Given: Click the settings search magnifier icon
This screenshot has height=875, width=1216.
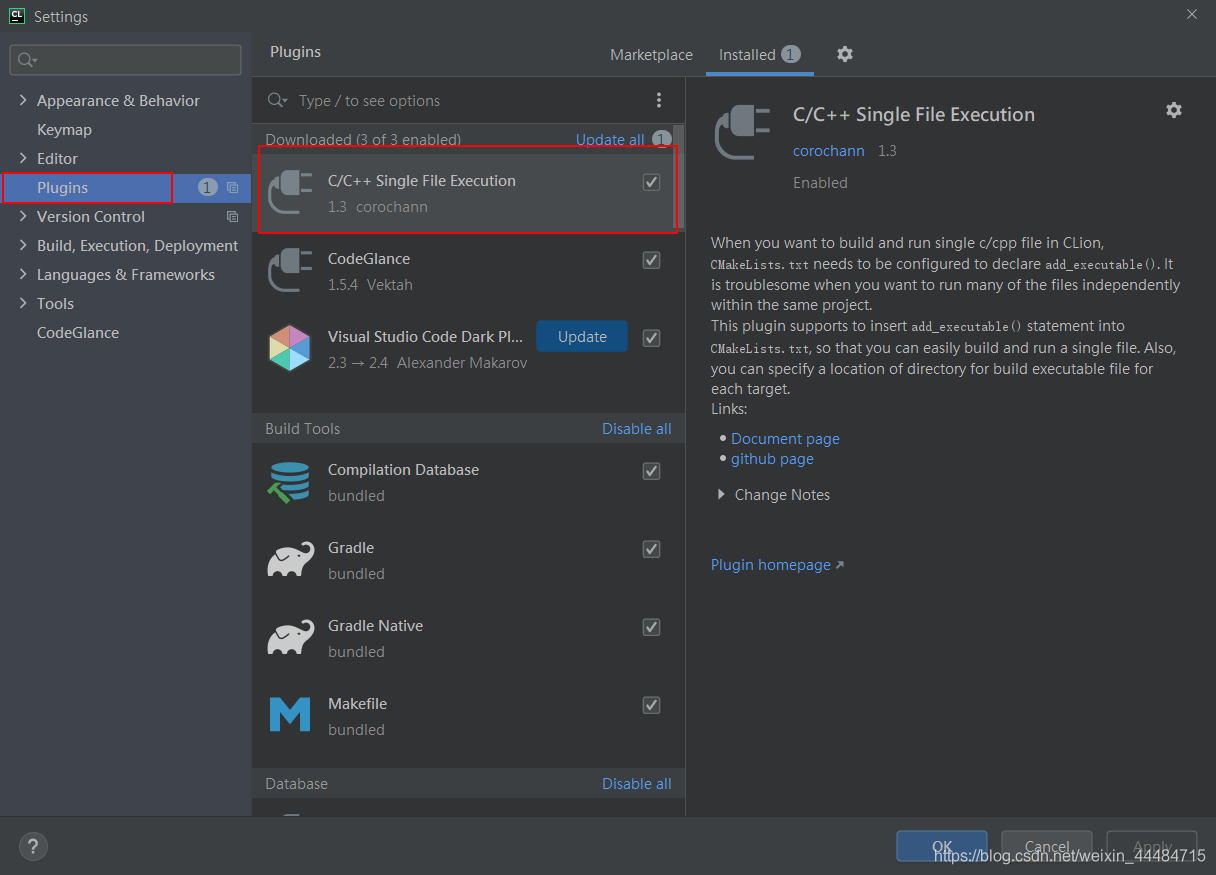Looking at the screenshot, I should [x=27, y=60].
